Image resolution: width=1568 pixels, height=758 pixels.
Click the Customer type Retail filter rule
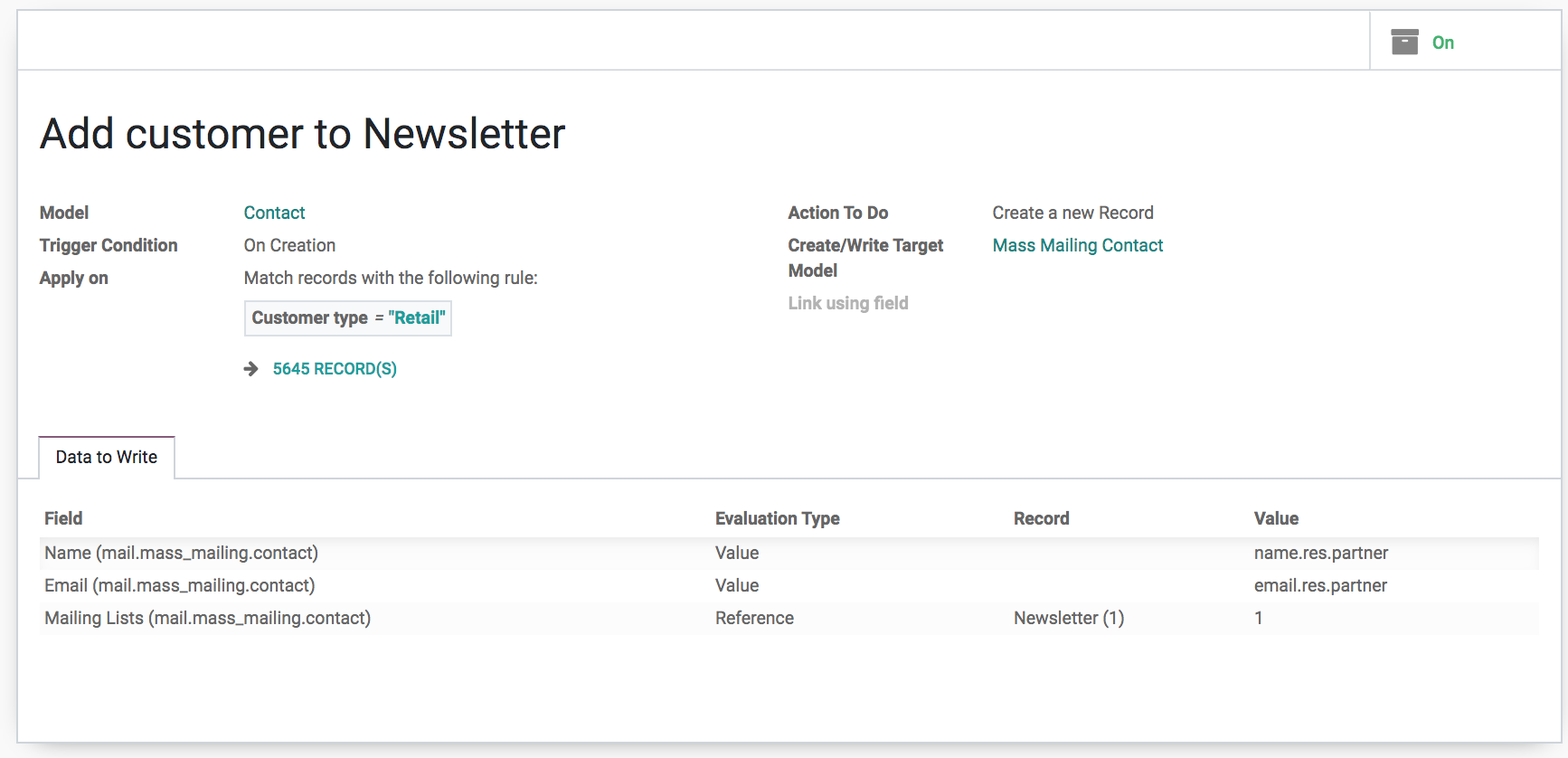point(348,318)
